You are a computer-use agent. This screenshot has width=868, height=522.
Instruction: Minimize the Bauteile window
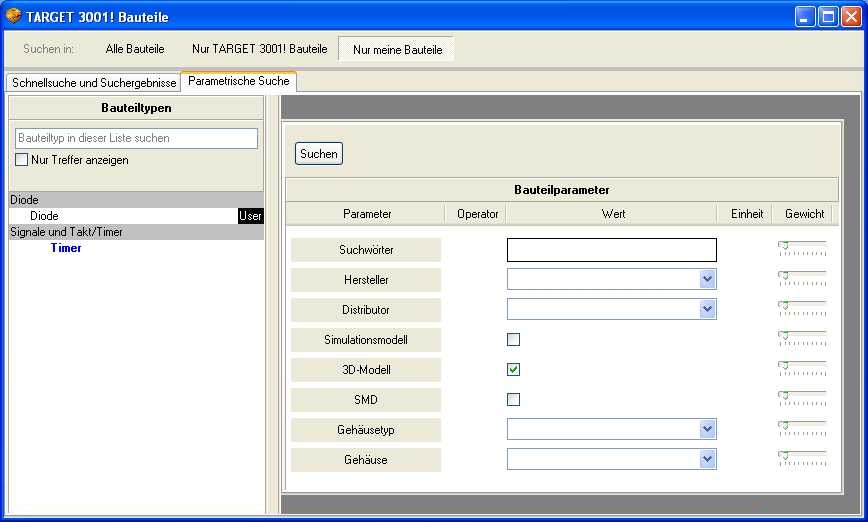pyautogui.click(x=806, y=17)
